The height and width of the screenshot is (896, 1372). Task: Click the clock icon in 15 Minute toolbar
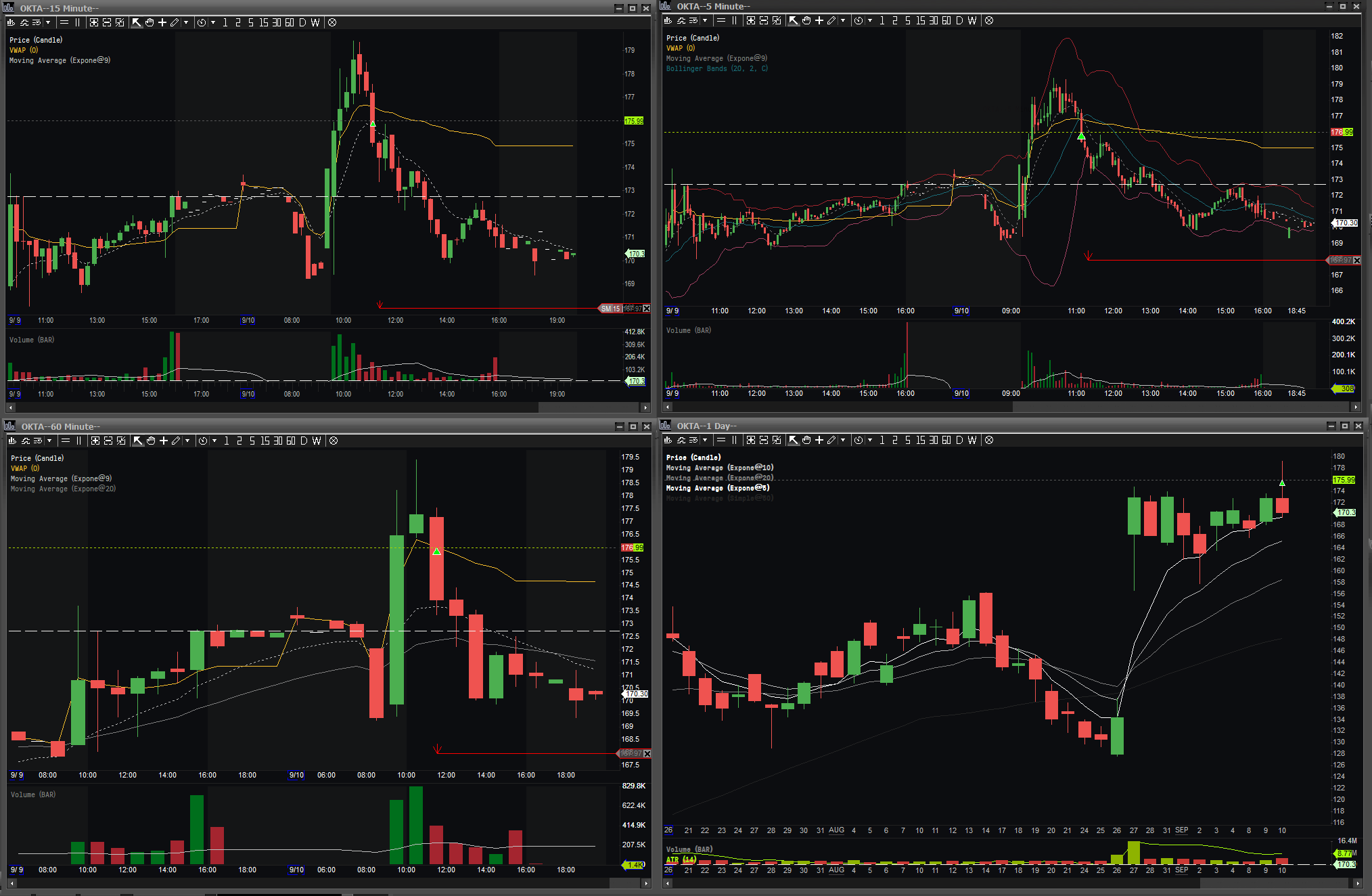(x=202, y=22)
